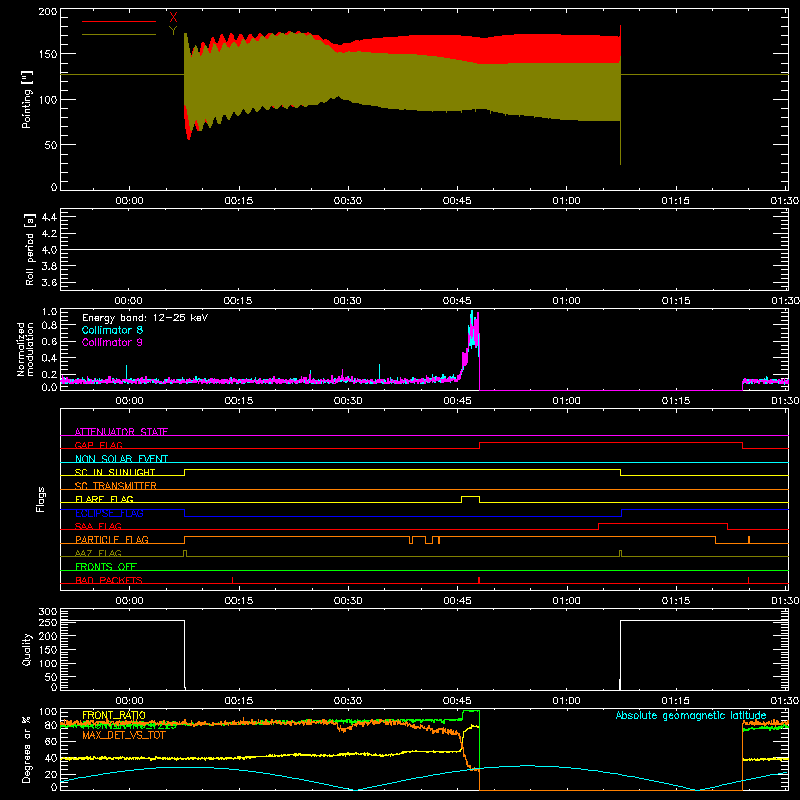Click the white roll period line at 4.0
This screenshot has width=800, height=800.
(x=424, y=249)
